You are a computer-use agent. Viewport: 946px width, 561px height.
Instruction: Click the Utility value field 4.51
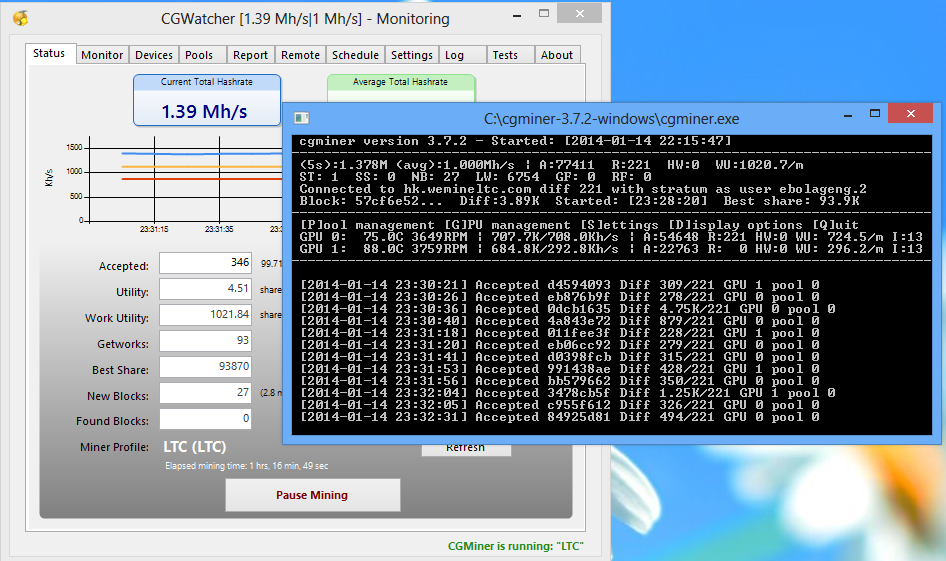coord(206,289)
